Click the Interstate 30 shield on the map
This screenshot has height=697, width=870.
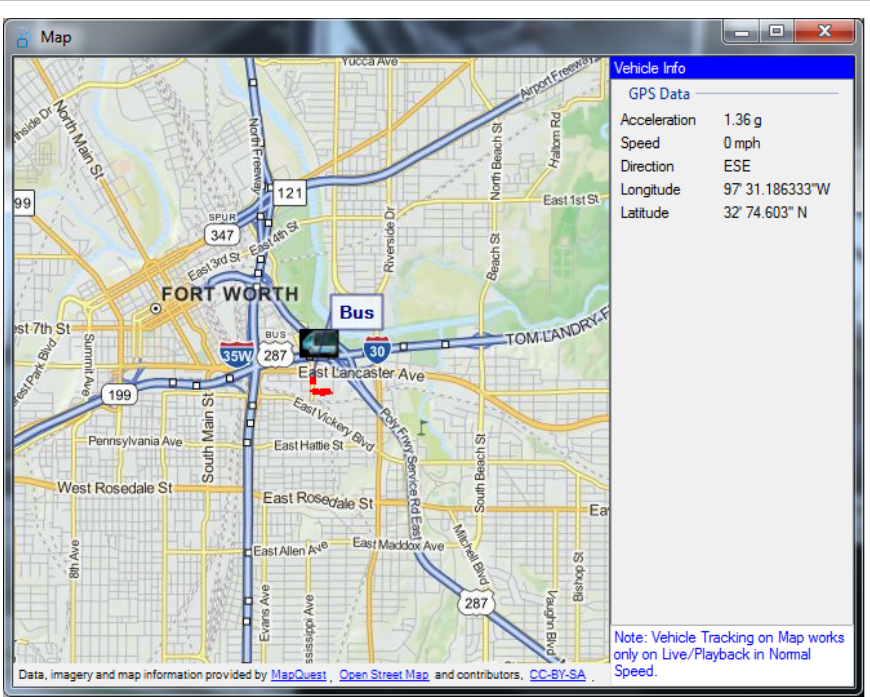[x=377, y=350]
